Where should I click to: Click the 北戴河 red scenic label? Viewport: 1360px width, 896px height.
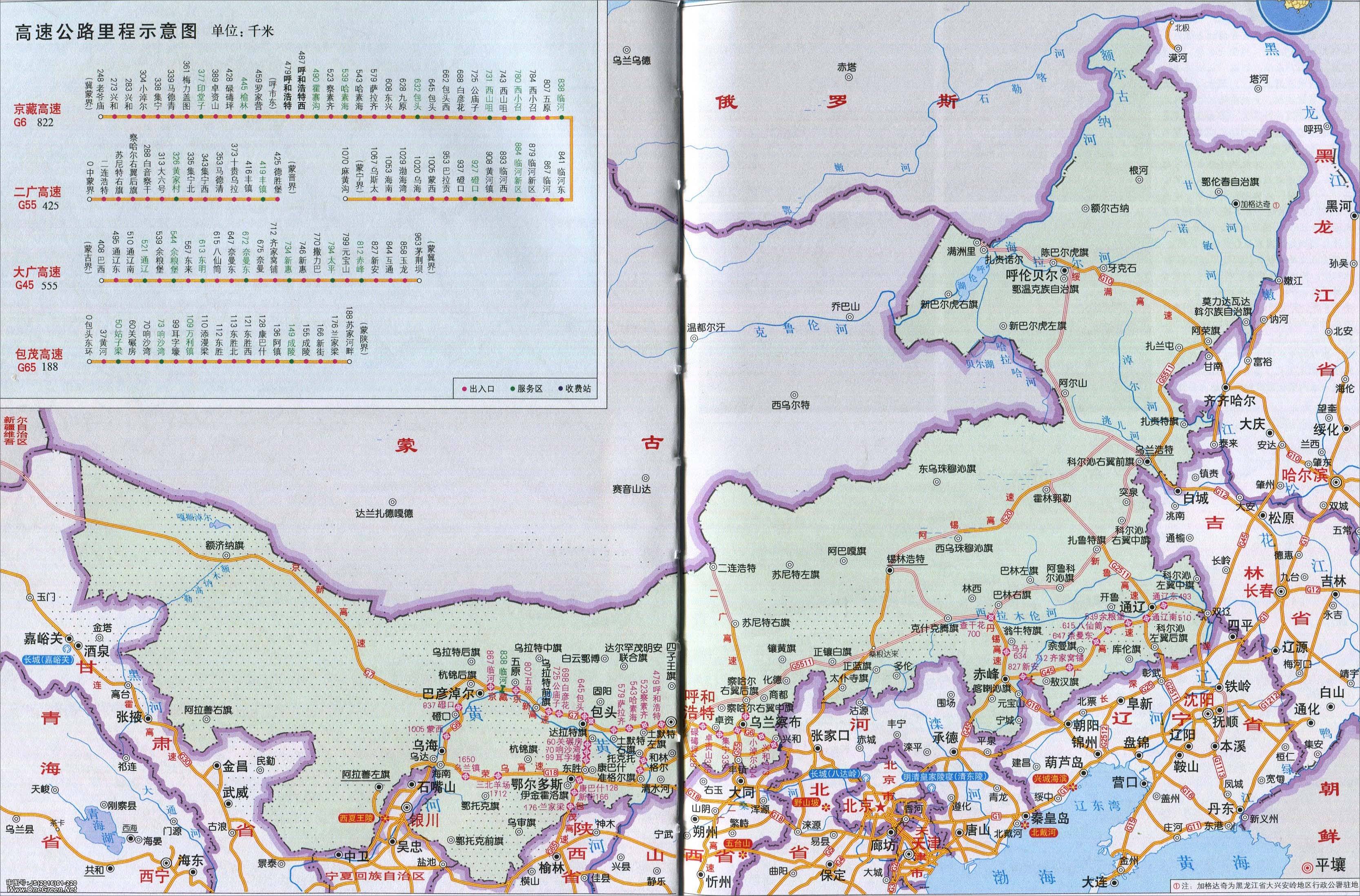(x=1045, y=833)
